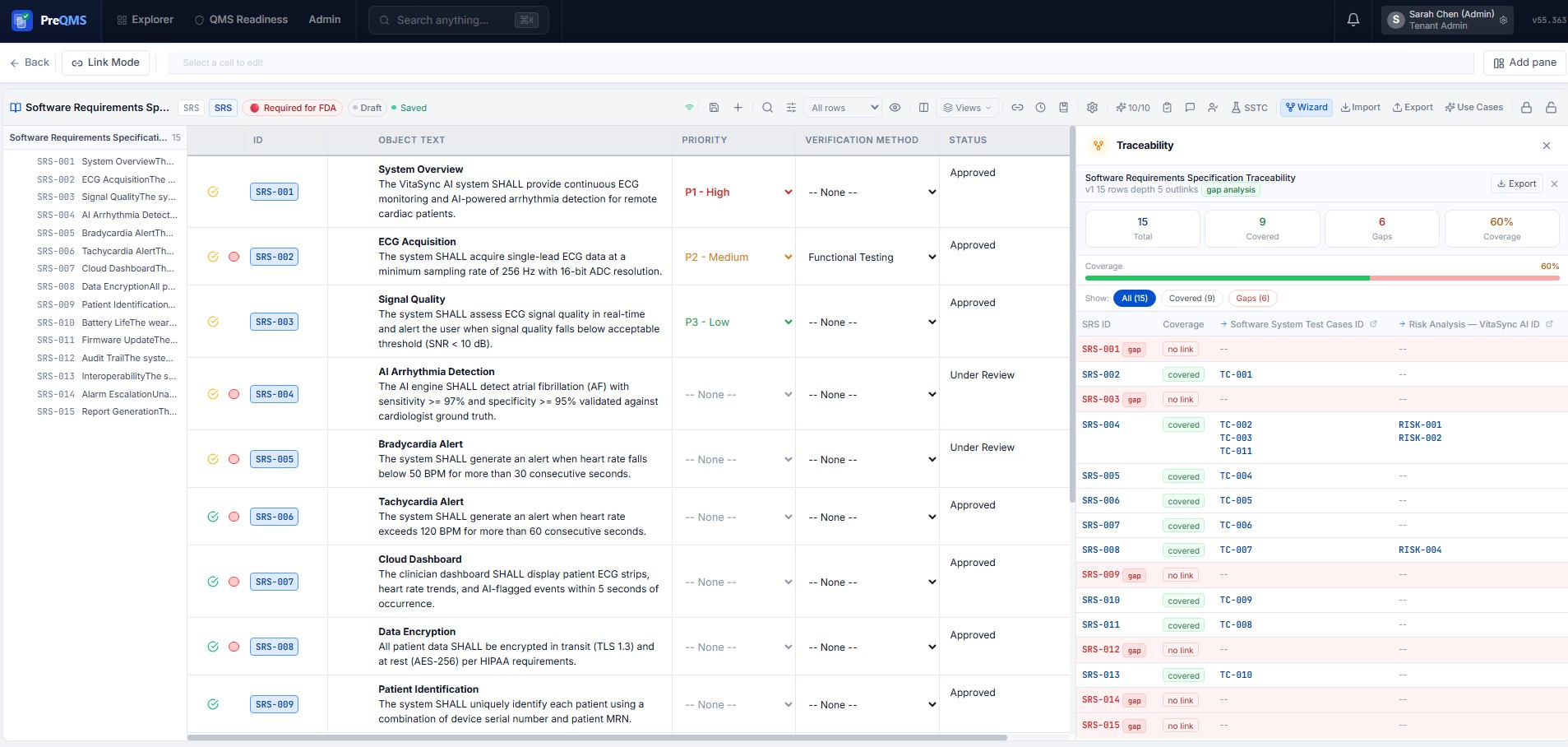Open comments speech bubble icon
Screen dimensions: 1568x747
1190,108
